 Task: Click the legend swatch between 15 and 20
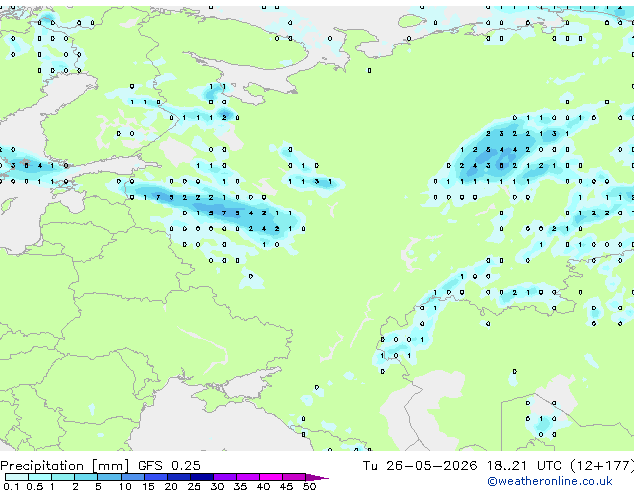tap(156, 477)
